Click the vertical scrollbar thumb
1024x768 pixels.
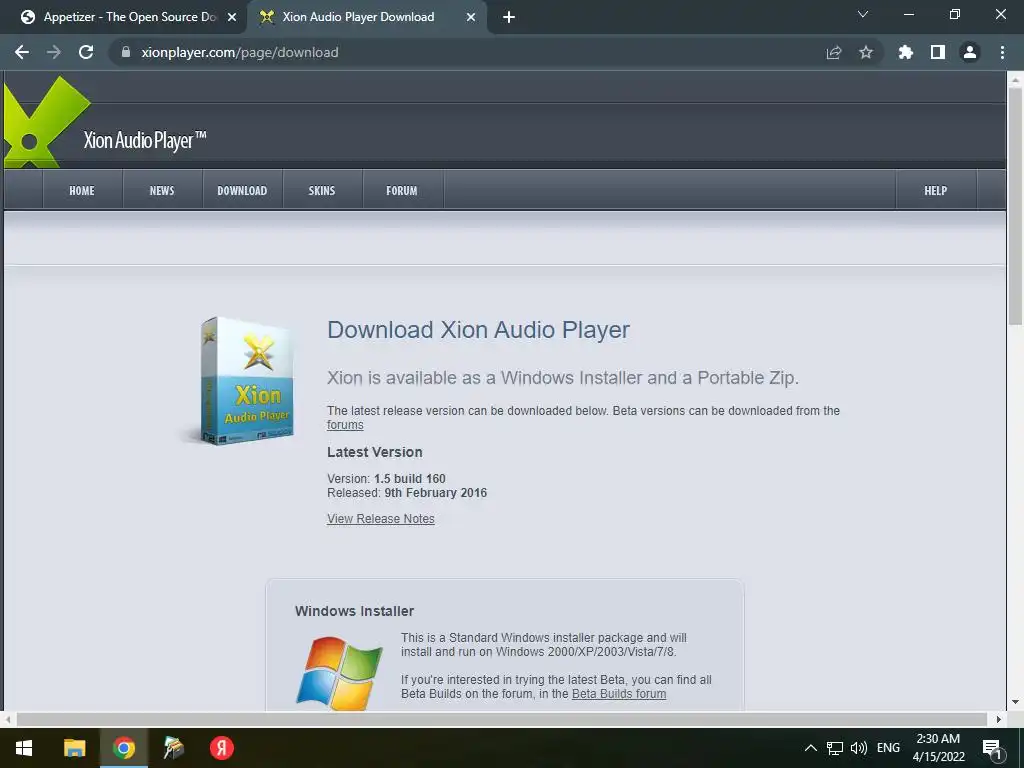pos(1015,206)
